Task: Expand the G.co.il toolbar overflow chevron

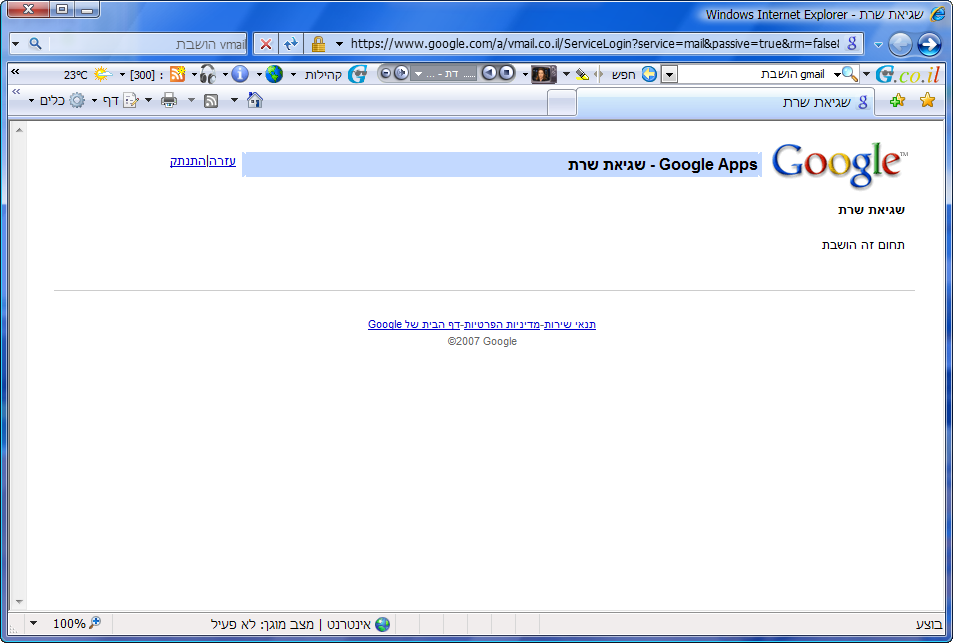Action: [x=16, y=72]
